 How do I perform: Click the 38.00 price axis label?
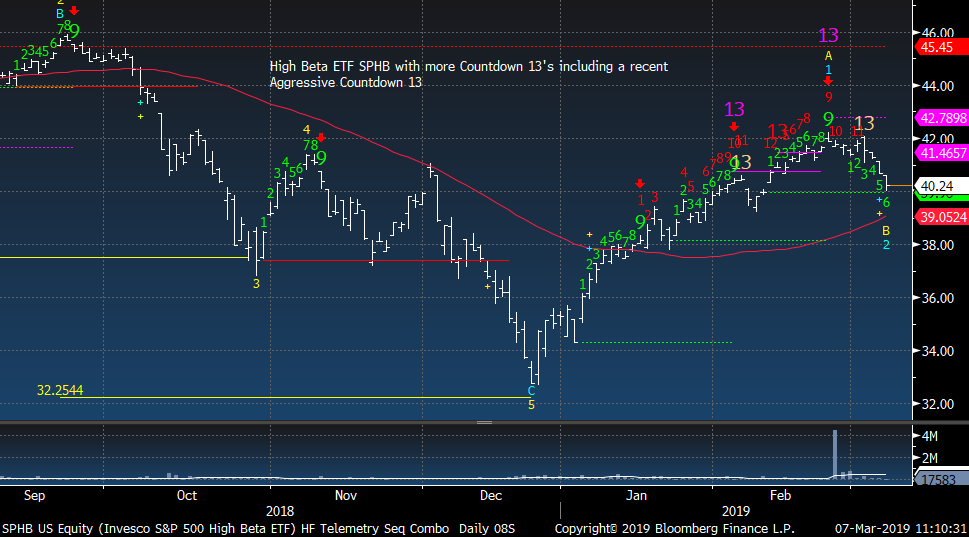click(937, 245)
